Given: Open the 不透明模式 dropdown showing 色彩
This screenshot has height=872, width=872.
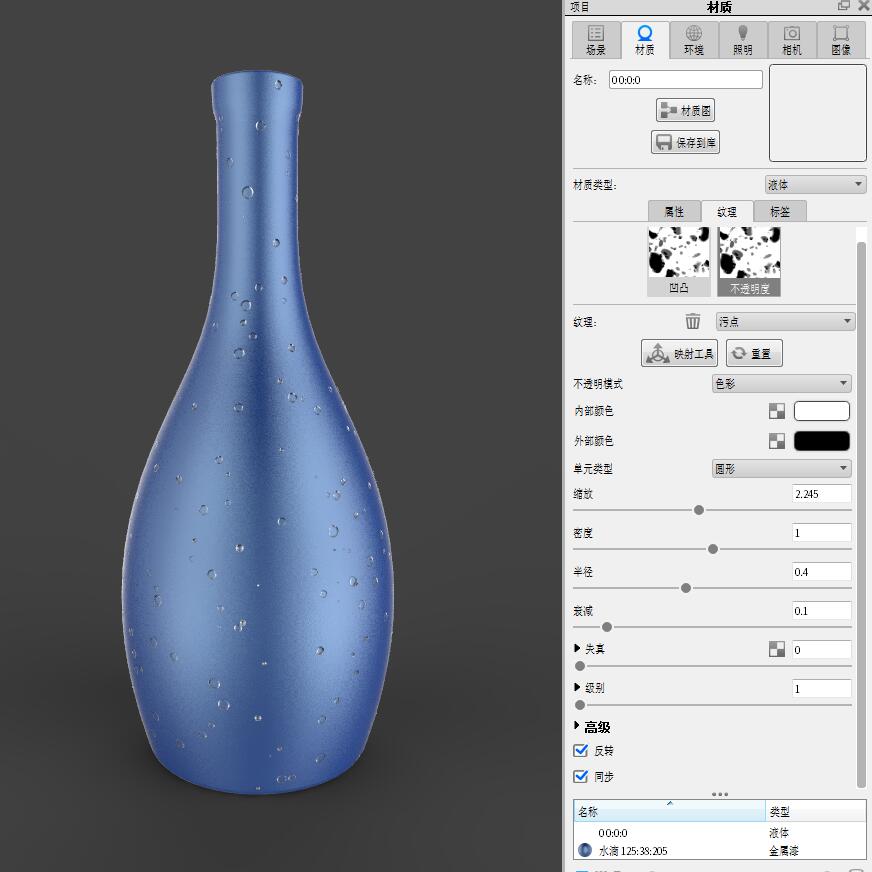Looking at the screenshot, I should point(781,383).
